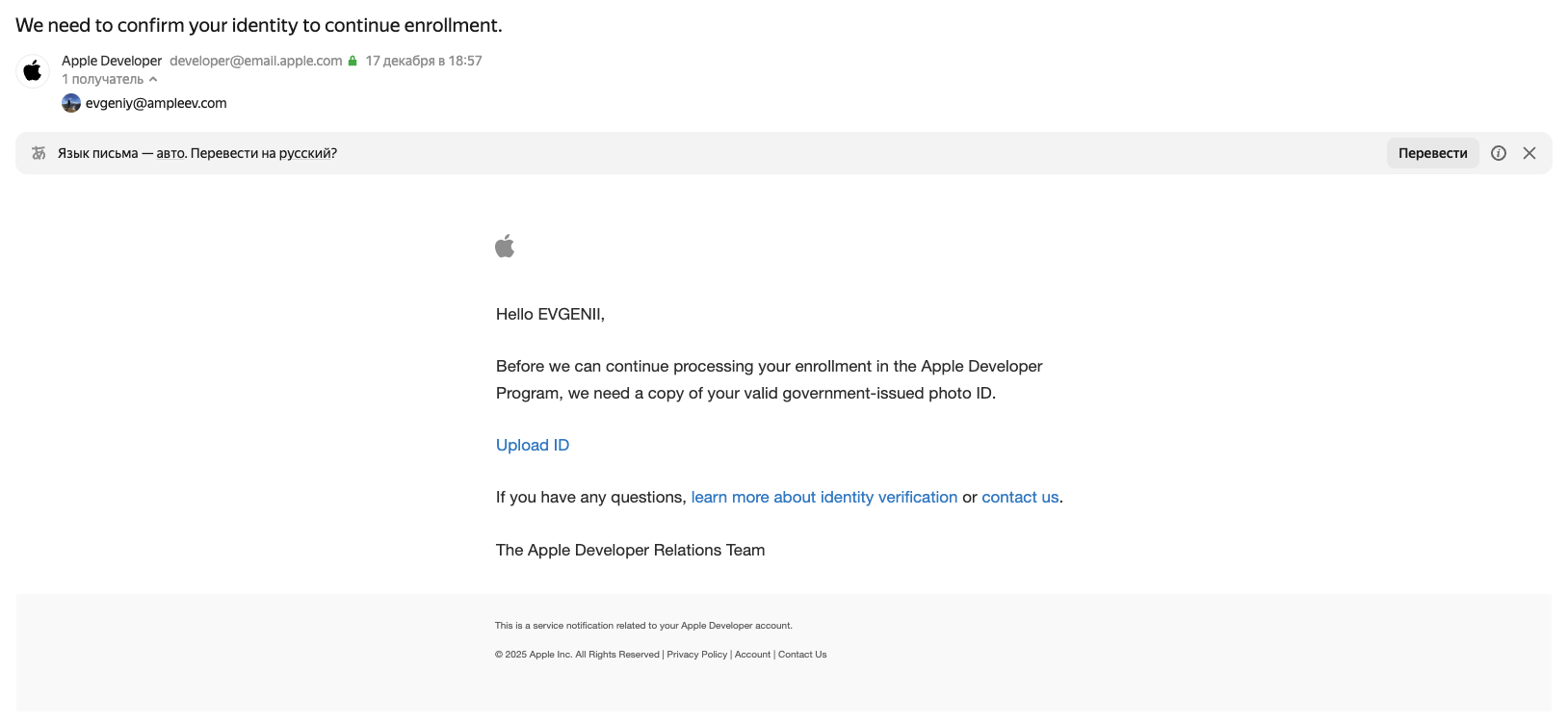Click sender name "Apple Developer"

tap(112, 61)
